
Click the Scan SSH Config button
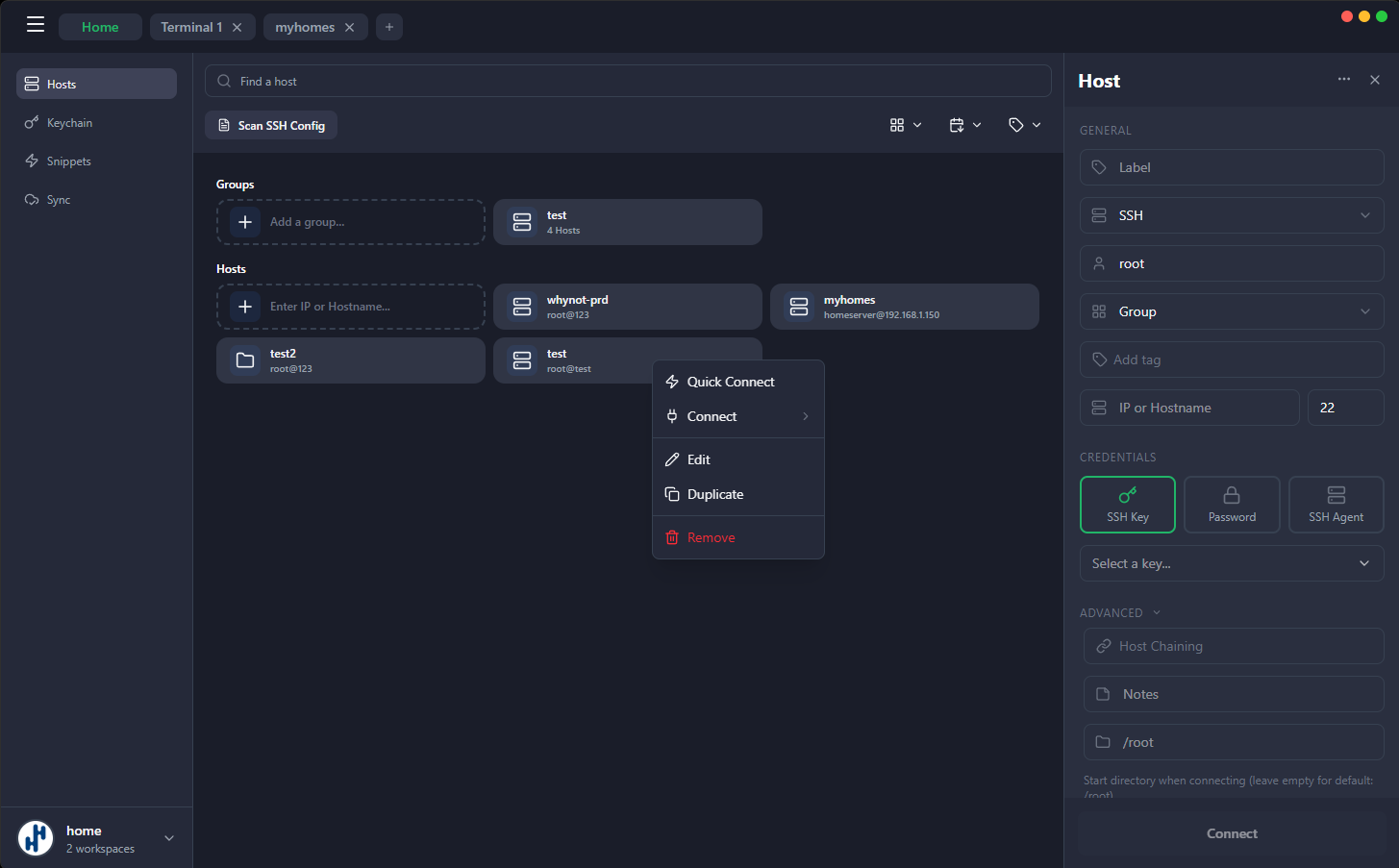(x=270, y=125)
